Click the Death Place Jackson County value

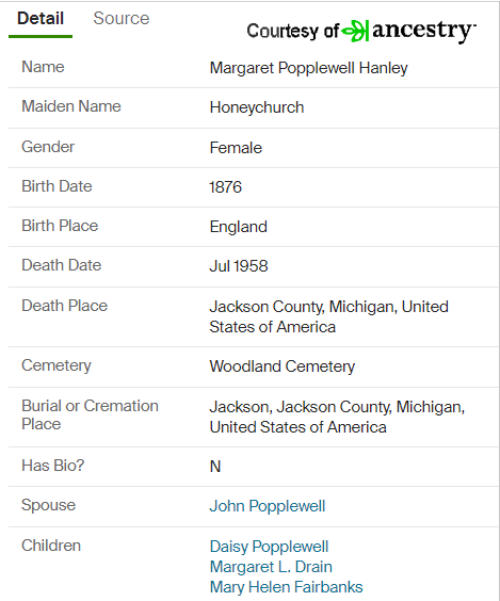click(329, 317)
